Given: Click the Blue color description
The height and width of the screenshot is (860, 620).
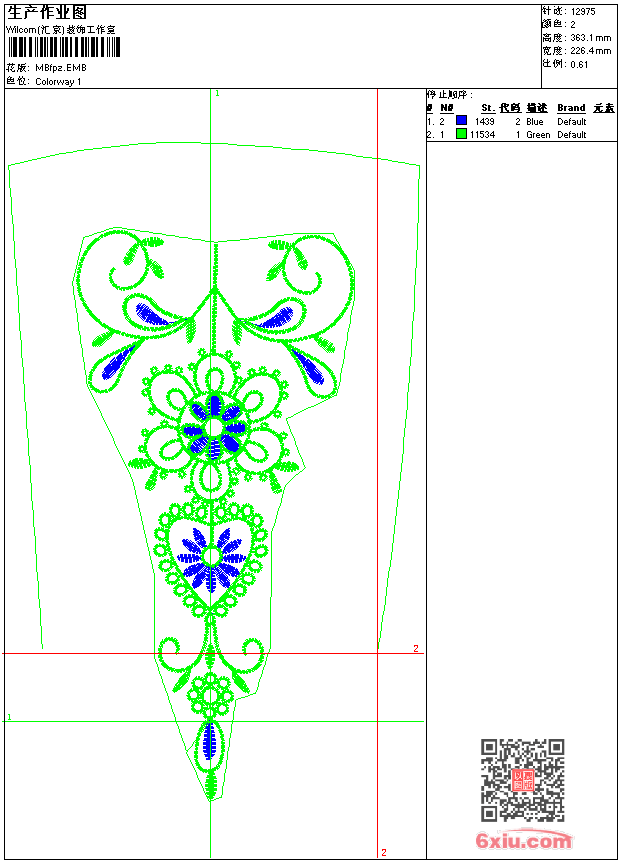Looking at the screenshot, I should pos(534,122).
